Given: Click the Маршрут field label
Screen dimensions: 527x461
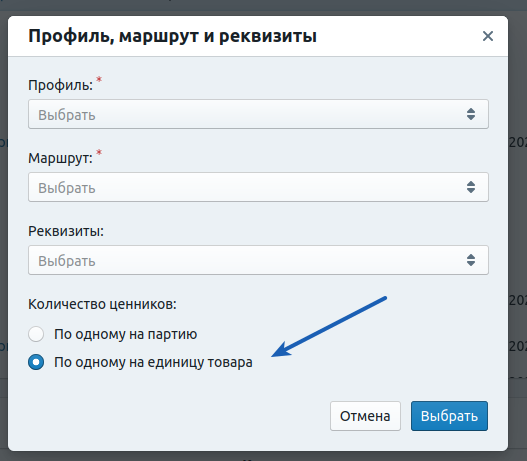Looking at the screenshot, I should (60, 158).
